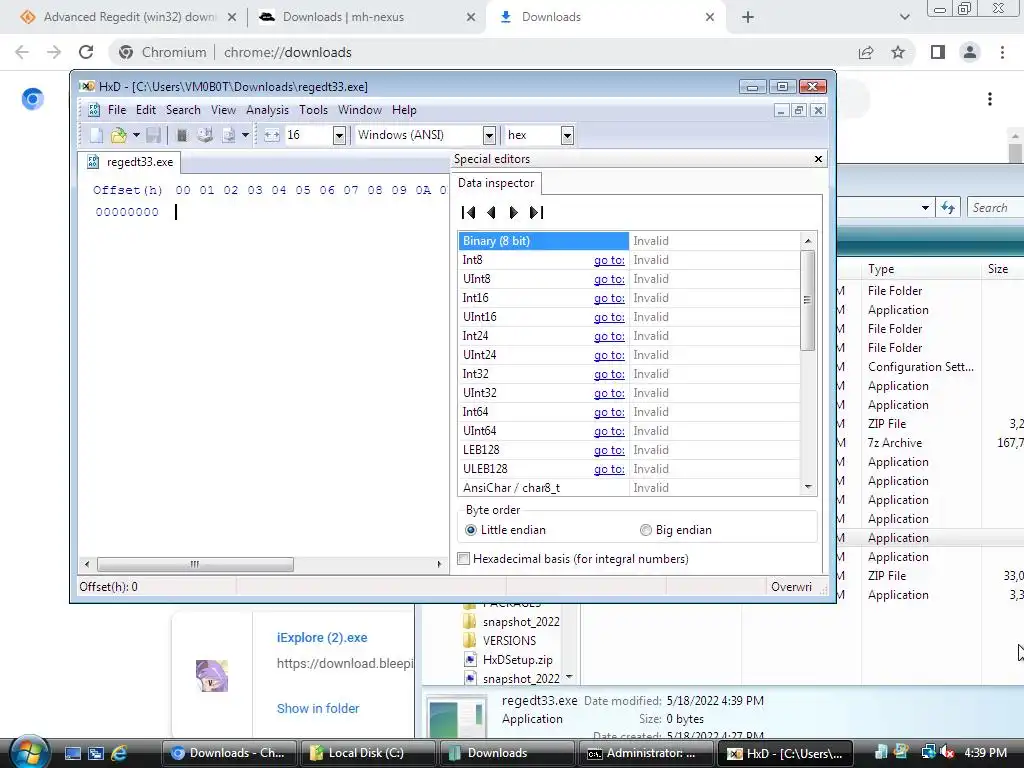Viewport: 1024px width, 768px height.
Task: Click the Open disk icon in HxD toolbar
Action: click(205, 135)
